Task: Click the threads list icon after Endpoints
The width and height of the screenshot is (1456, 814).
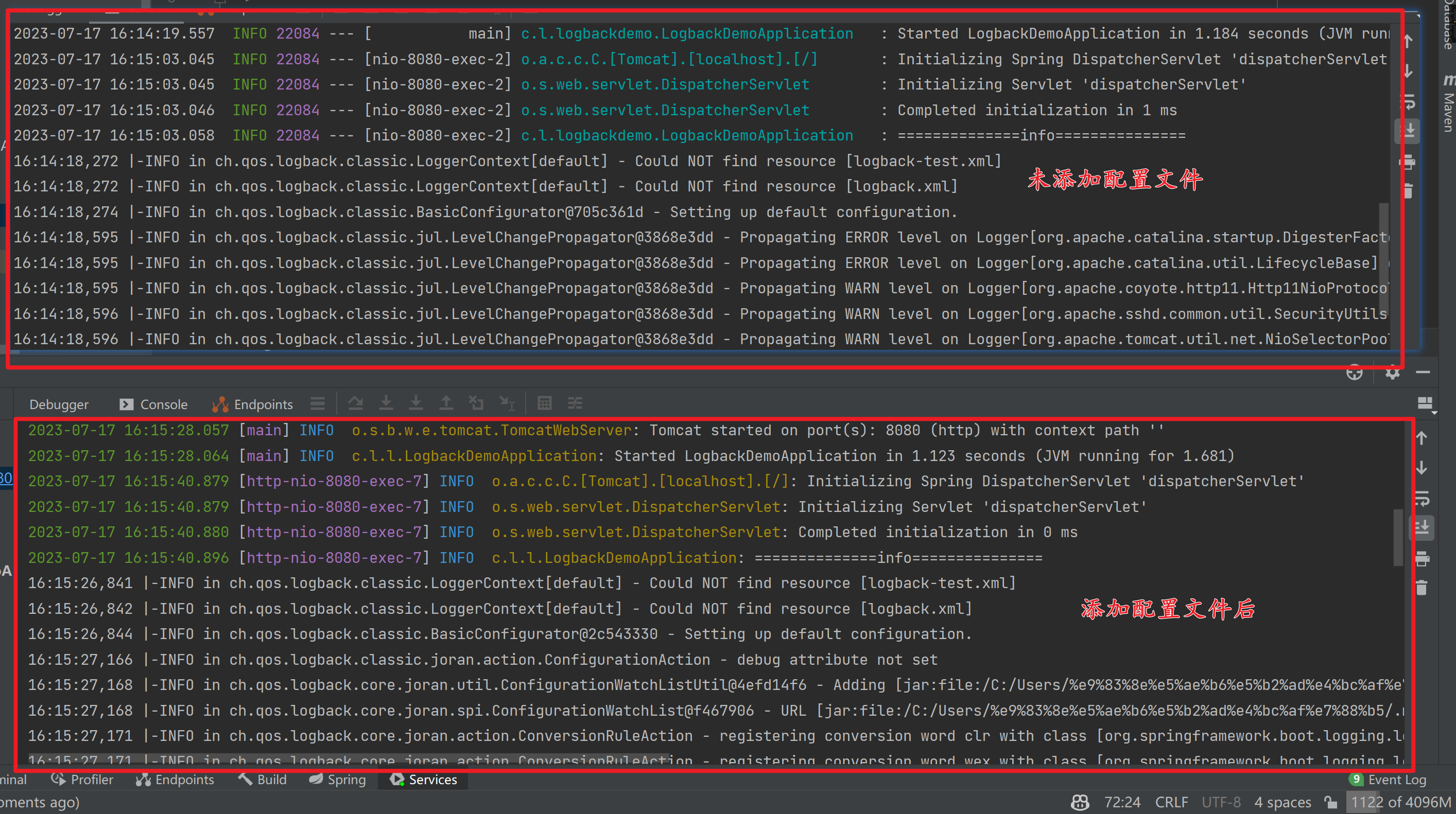Action: coord(318,403)
